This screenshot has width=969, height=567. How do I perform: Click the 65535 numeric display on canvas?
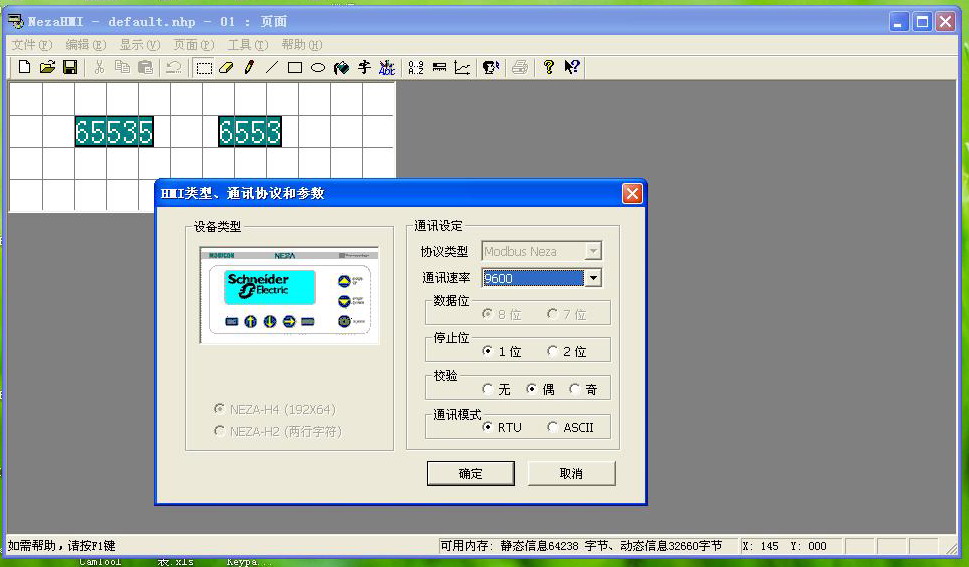tap(114, 131)
